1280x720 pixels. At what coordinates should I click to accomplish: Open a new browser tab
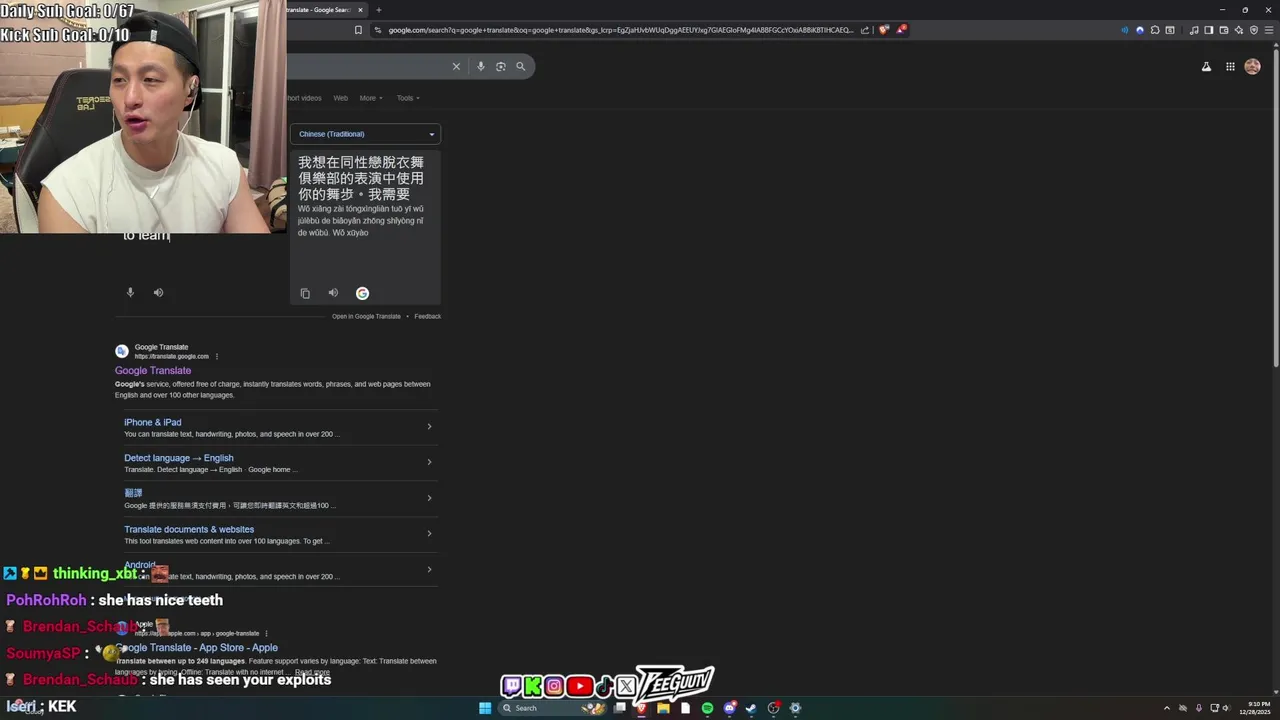(x=378, y=10)
